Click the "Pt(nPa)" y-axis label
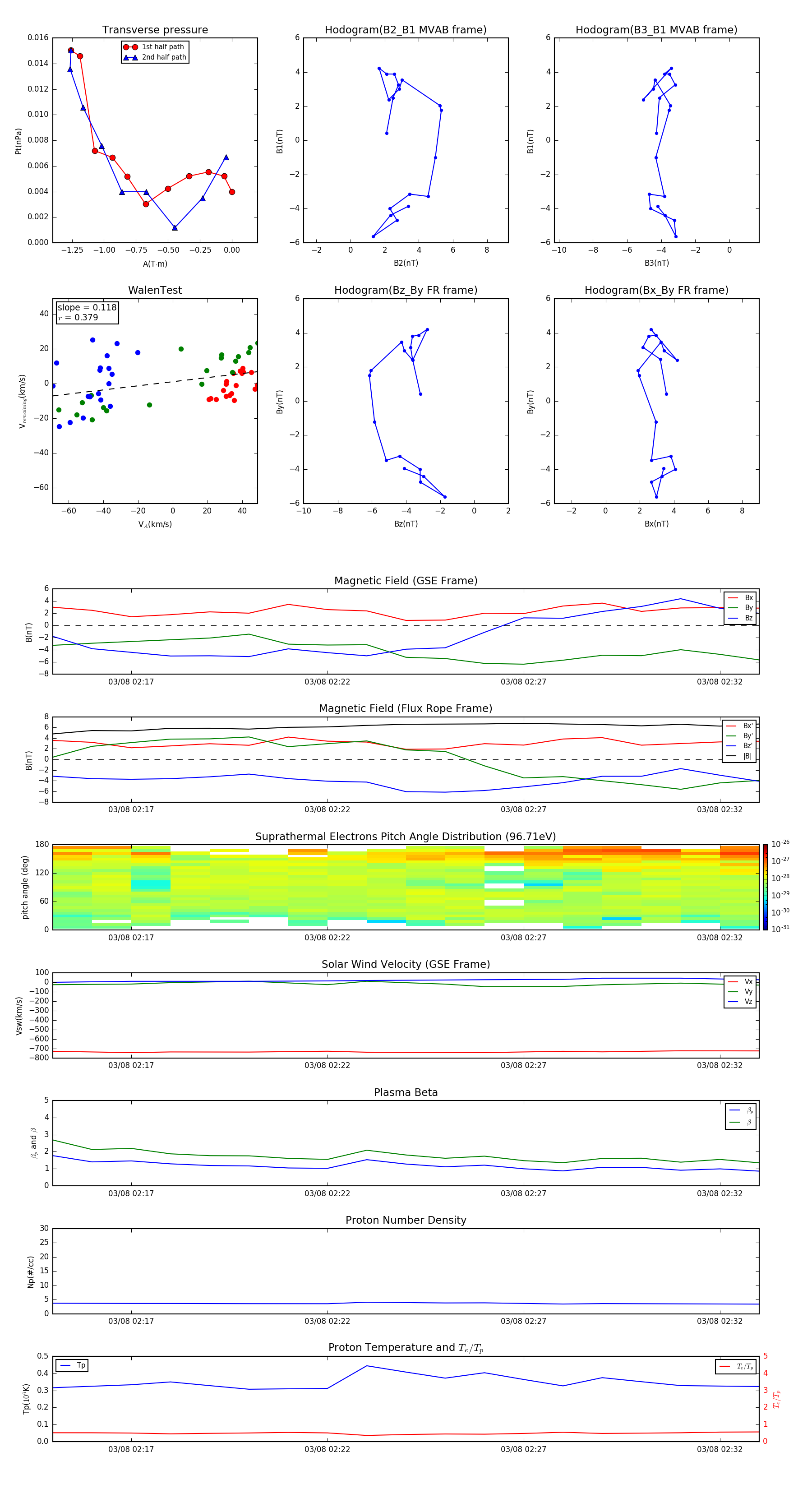 click(x=18, y=141)
